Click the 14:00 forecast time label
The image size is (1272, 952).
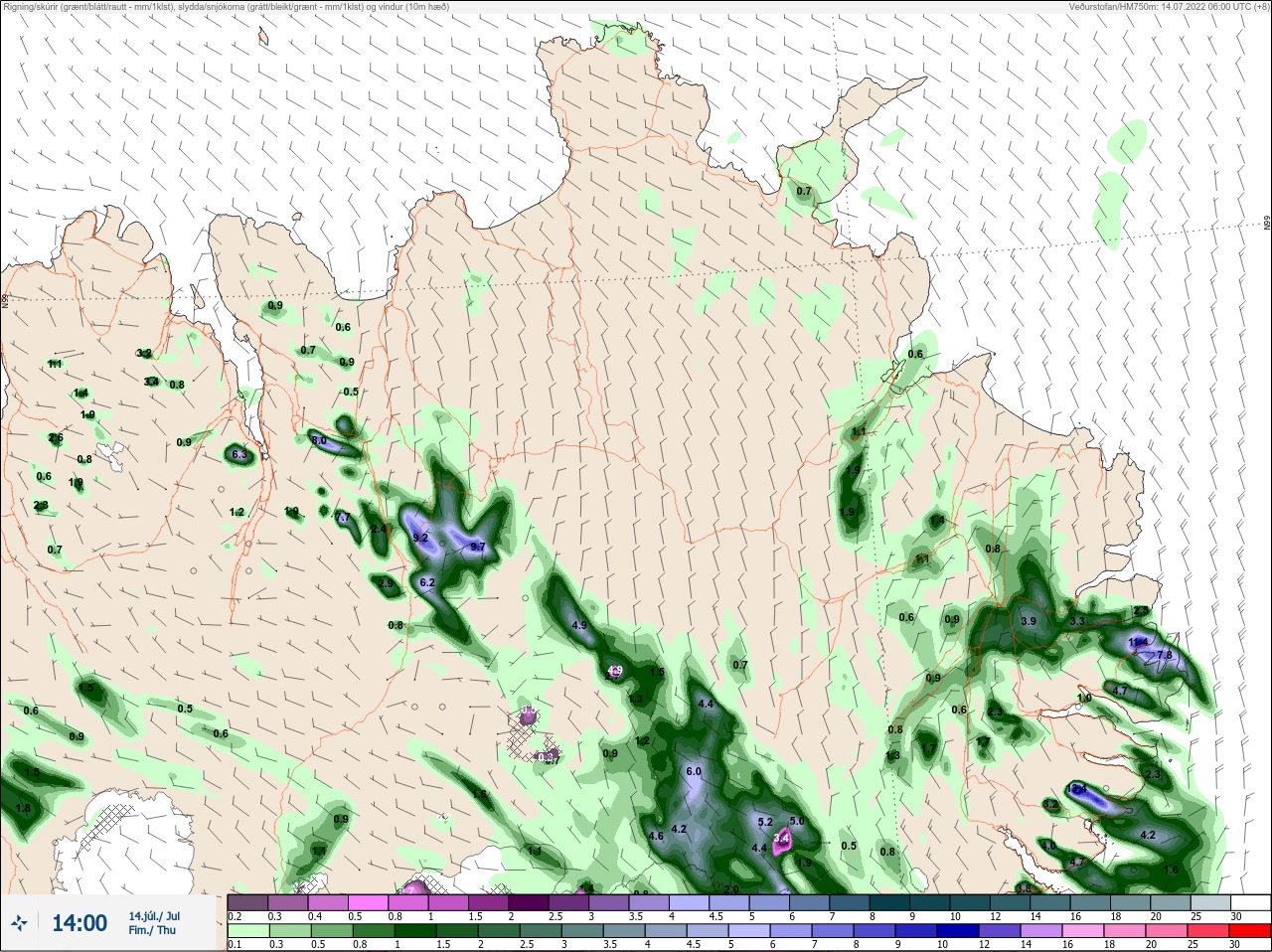click(x=79, y=923)
